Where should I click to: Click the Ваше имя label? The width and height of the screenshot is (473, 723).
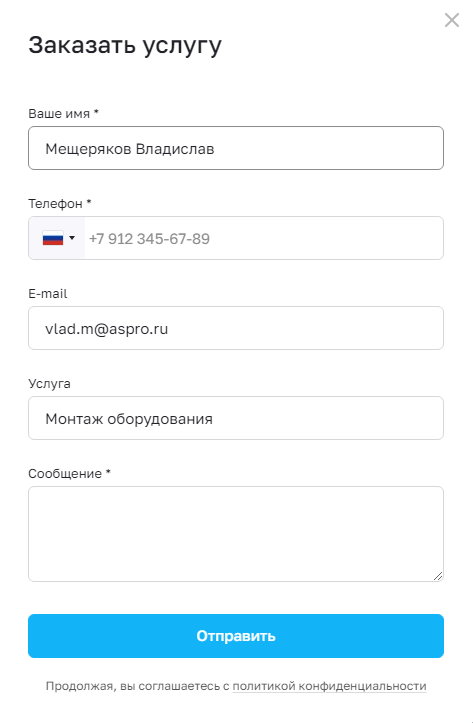point(59,113)
